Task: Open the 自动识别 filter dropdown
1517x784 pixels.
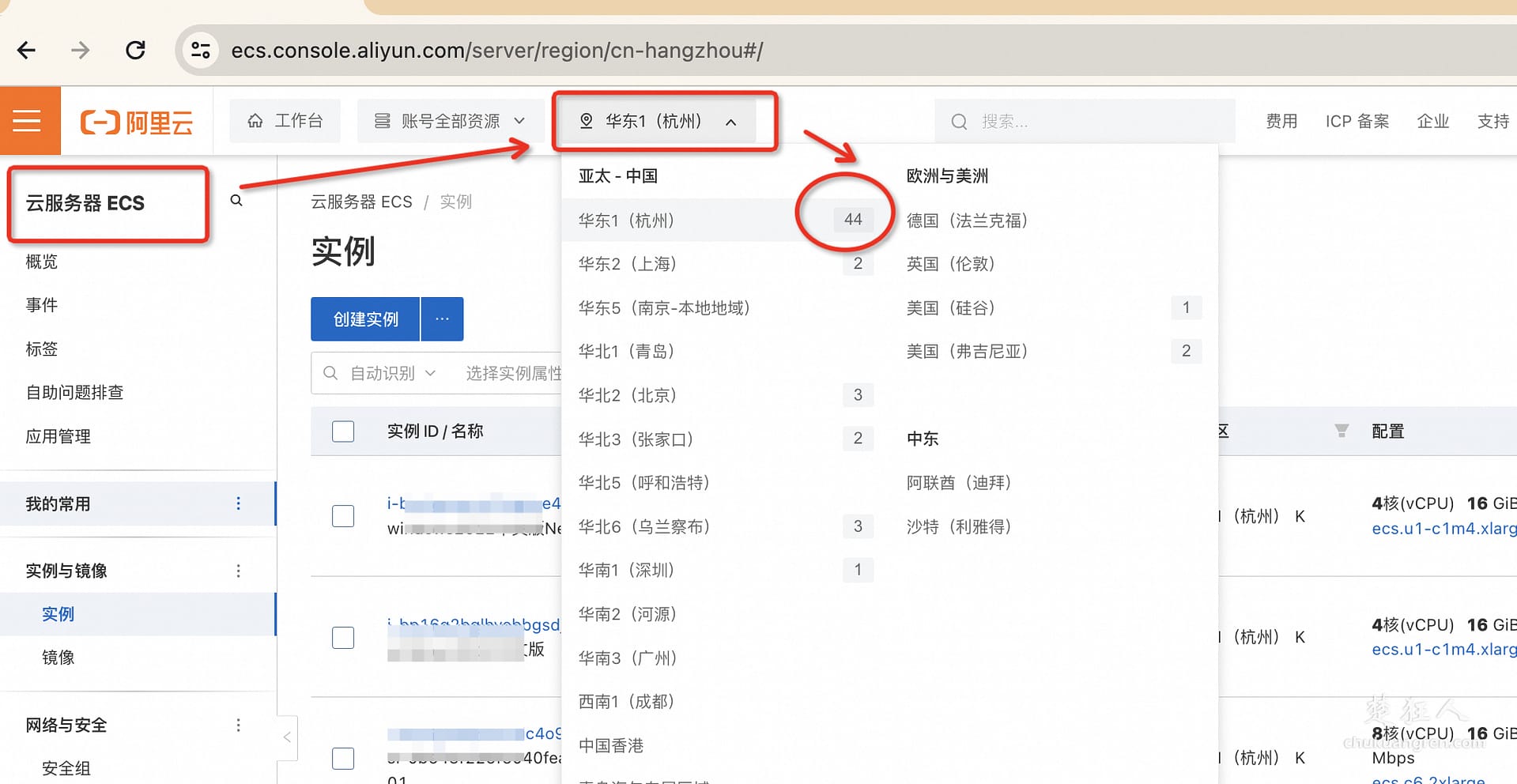Action: coord(392,373)
